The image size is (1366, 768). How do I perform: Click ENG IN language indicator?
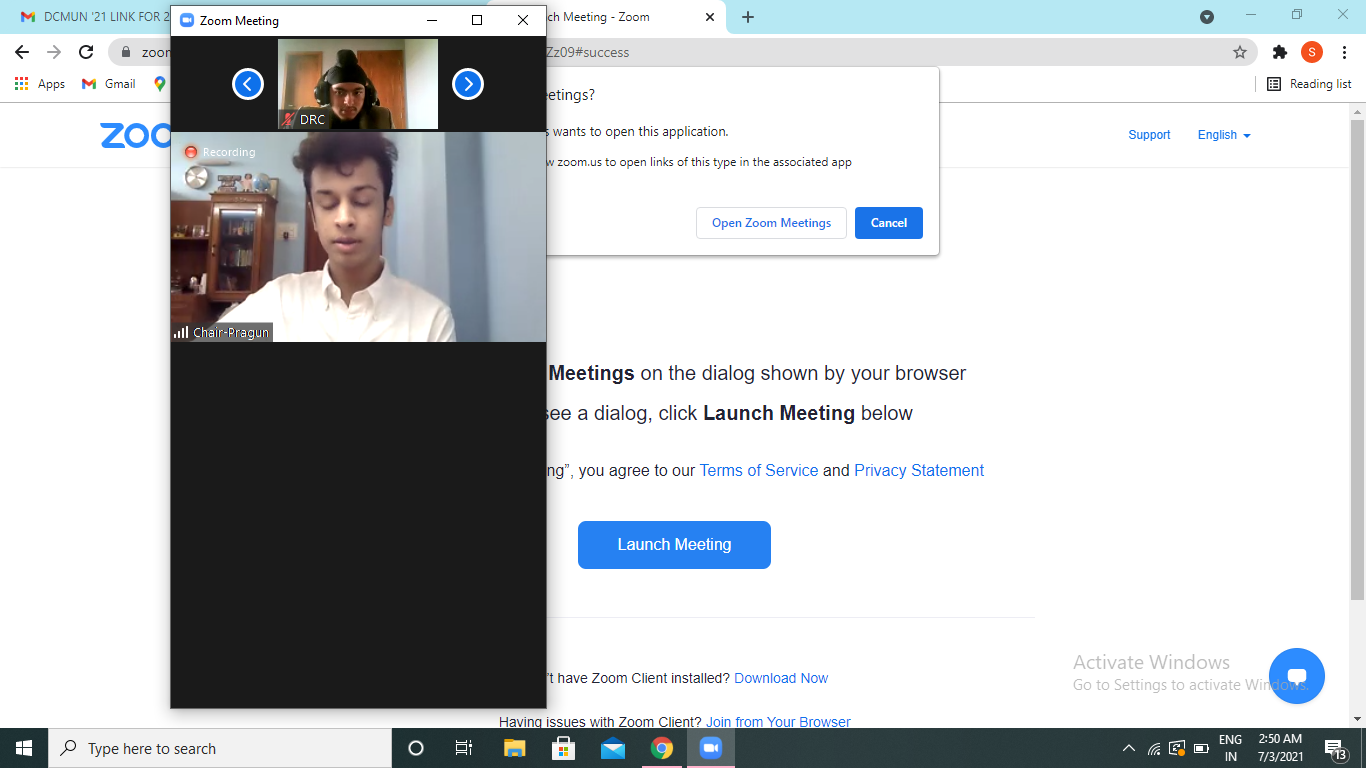[1231, 748]
